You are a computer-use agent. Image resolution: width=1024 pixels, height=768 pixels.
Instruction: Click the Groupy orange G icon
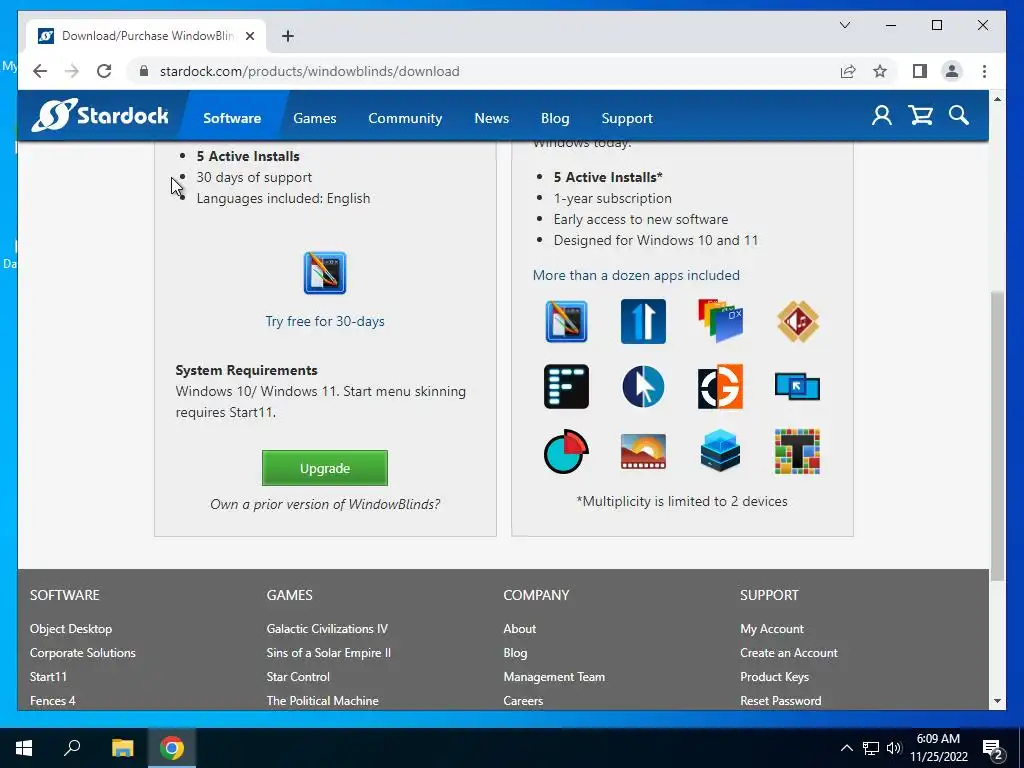click(720, 387)
